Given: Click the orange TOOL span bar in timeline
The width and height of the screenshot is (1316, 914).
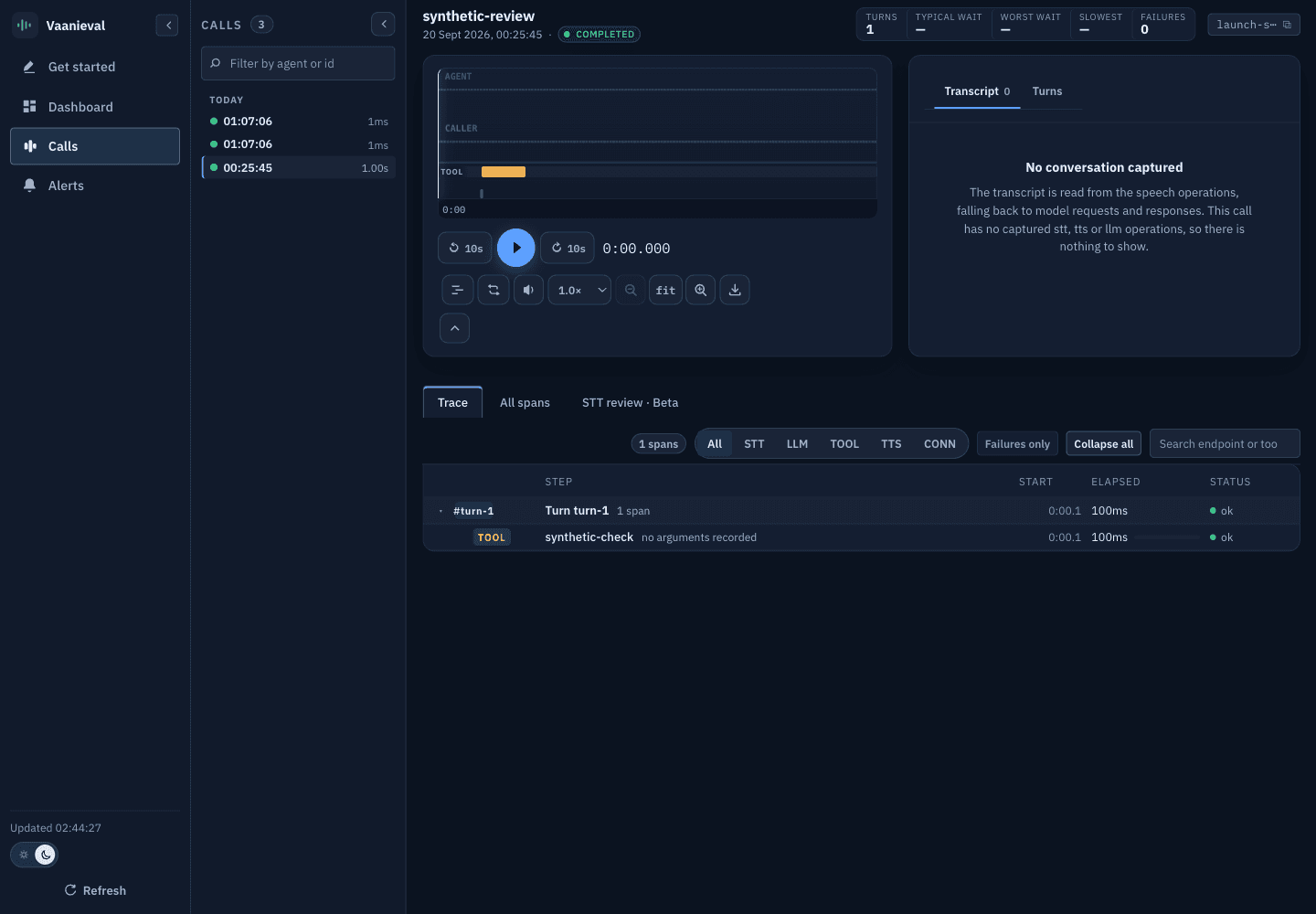Looking at the screenshot, I should [504, 172].
